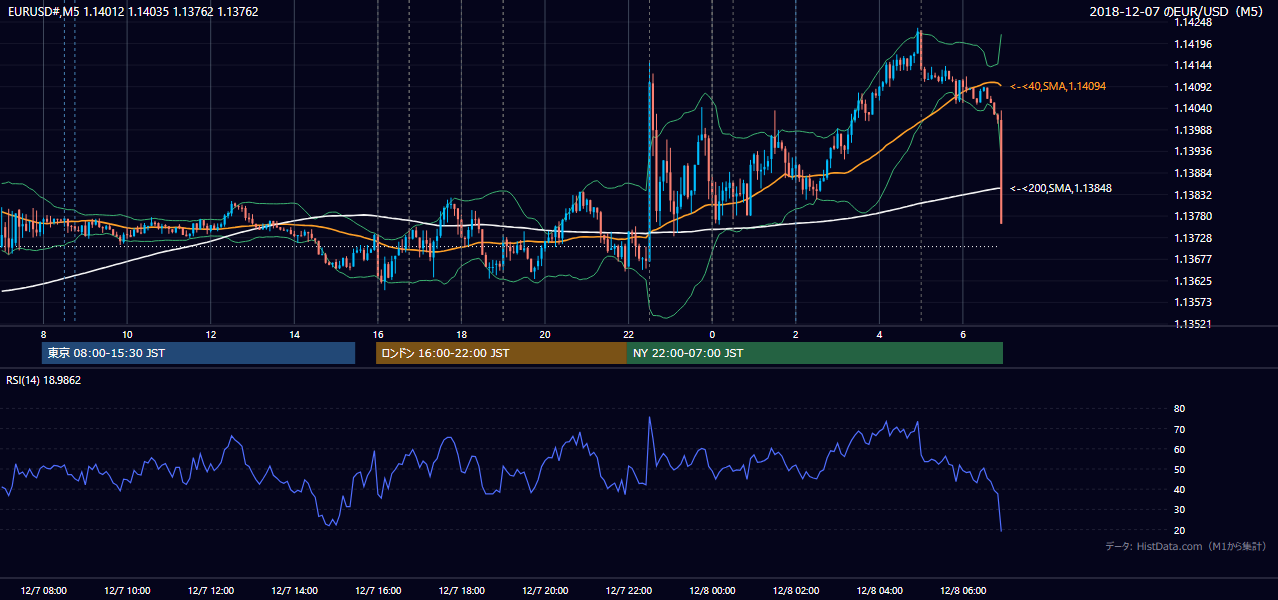Click the HistData.com data source credit
This screenshot has width=1278, height=600.
(x=1185, y=546)
